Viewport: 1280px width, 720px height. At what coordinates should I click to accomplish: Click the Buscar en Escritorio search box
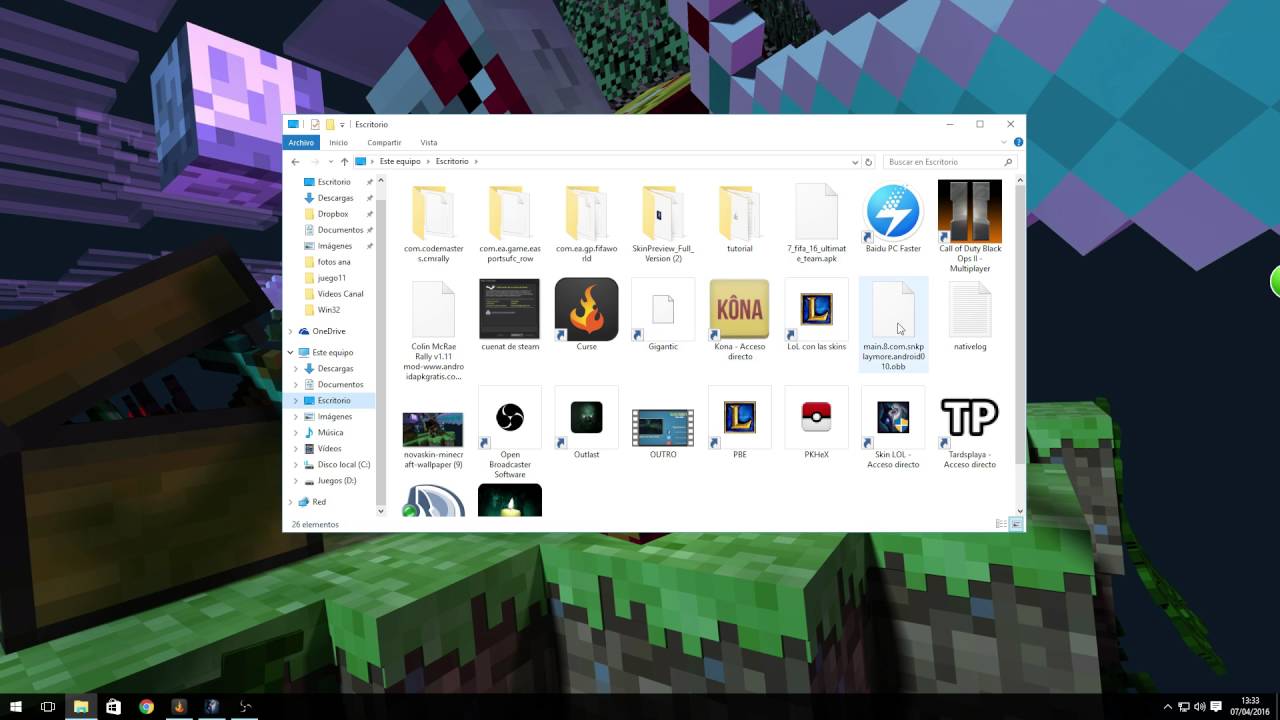click(950, 162)
